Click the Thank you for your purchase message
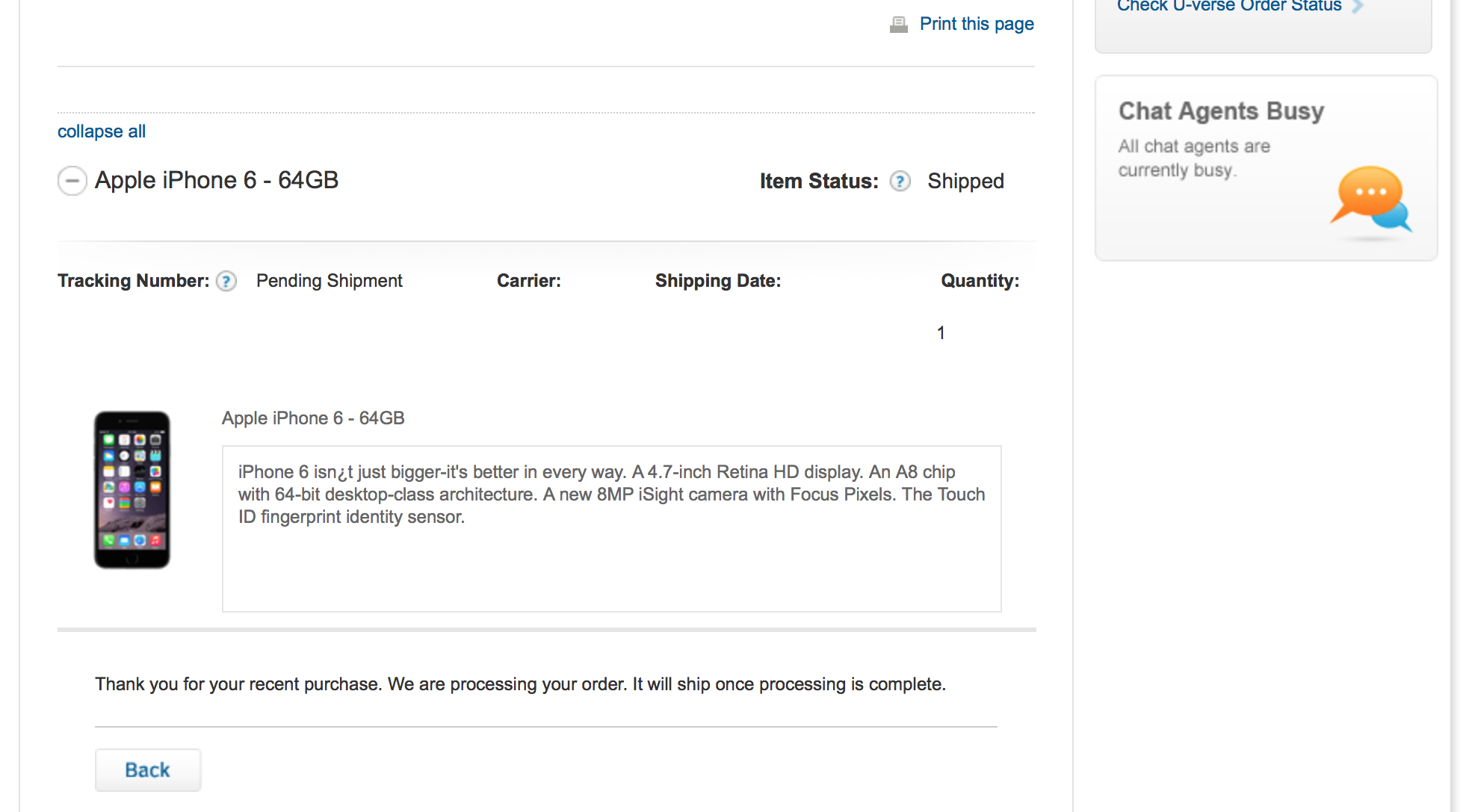Image resolution: width=1469 pixels, height=812 pixels. click(x=521, y=685)
